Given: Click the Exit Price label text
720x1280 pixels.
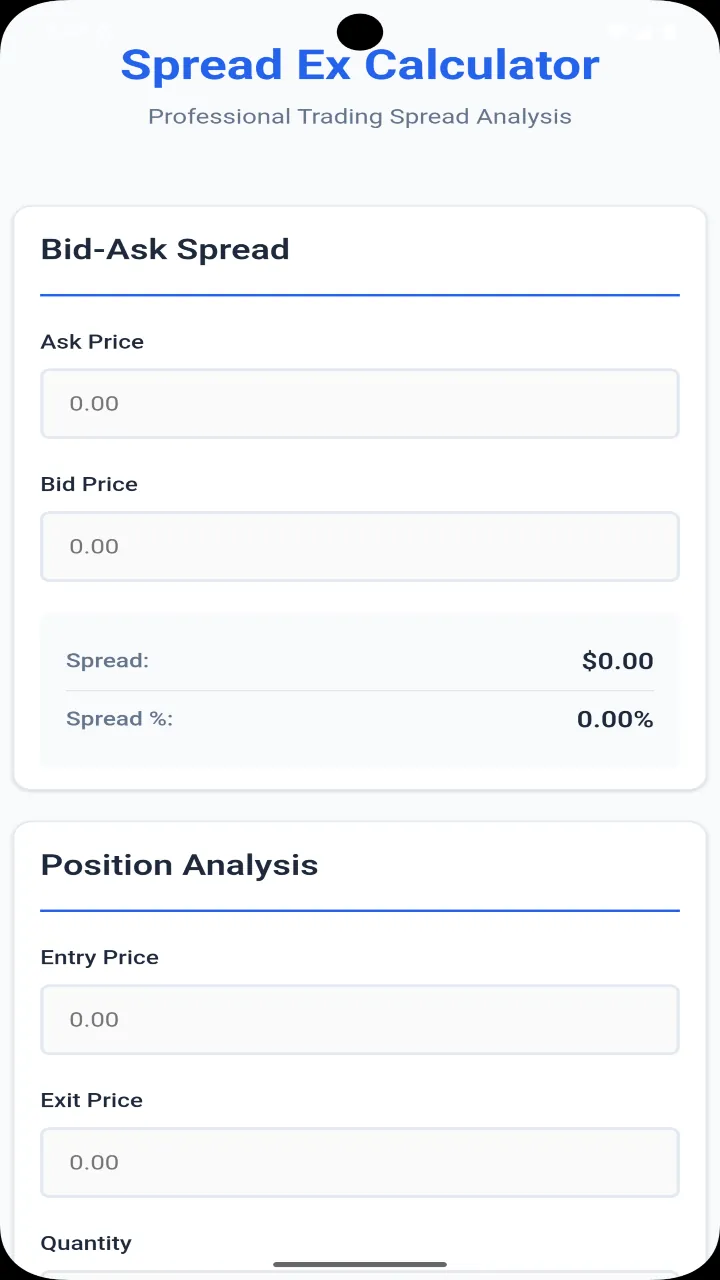Looking at the screenshot, I should click(91, 1100).
